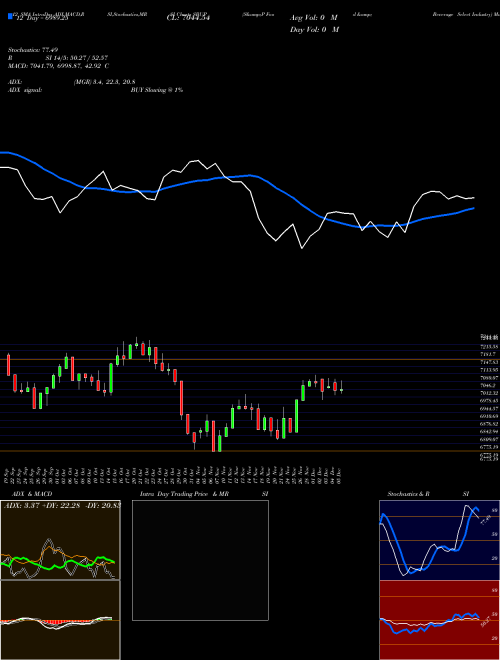Screen dimensions: 500x660
Task: Click the 7012.32 price axis label
Action: click(489, 393)
